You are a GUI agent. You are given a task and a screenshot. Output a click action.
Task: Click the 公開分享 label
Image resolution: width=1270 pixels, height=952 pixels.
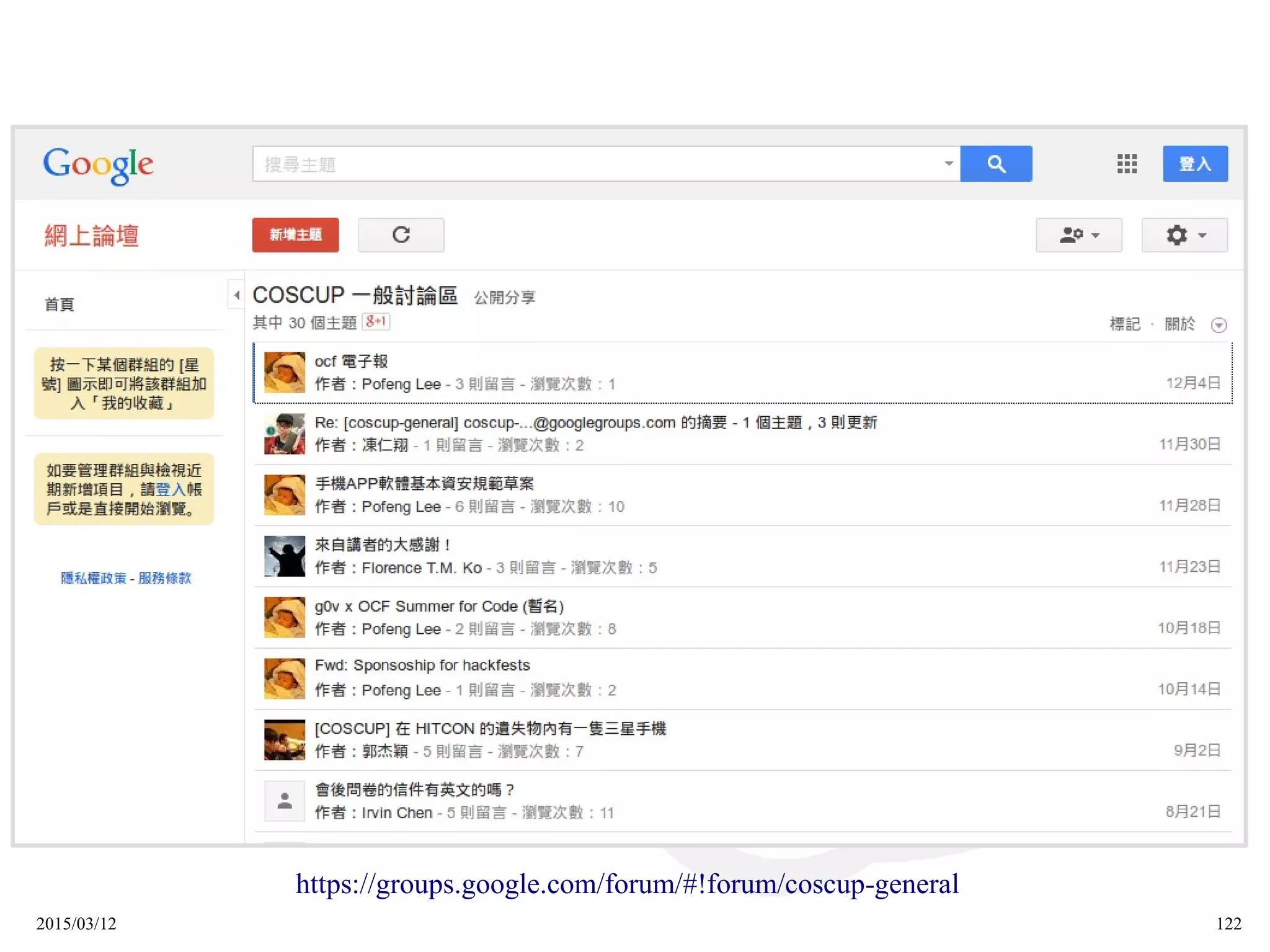(504, 298)
